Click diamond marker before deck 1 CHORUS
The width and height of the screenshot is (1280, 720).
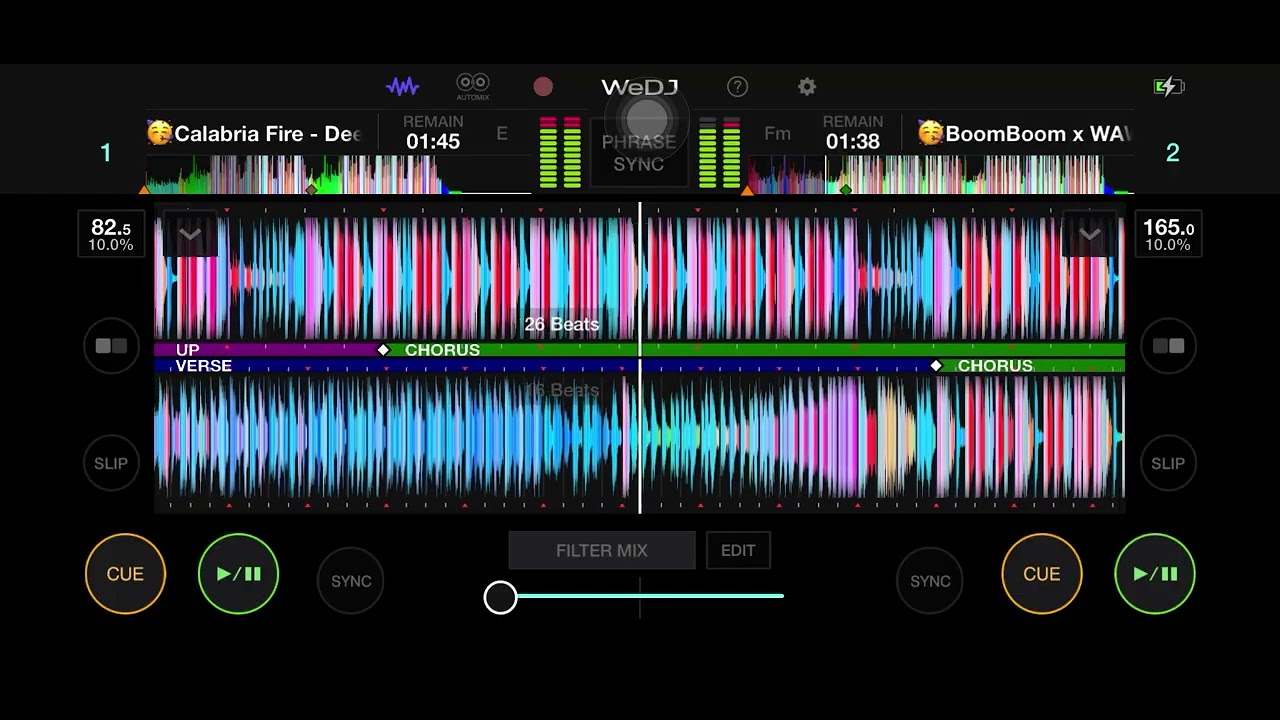click(x=383, y=350)
